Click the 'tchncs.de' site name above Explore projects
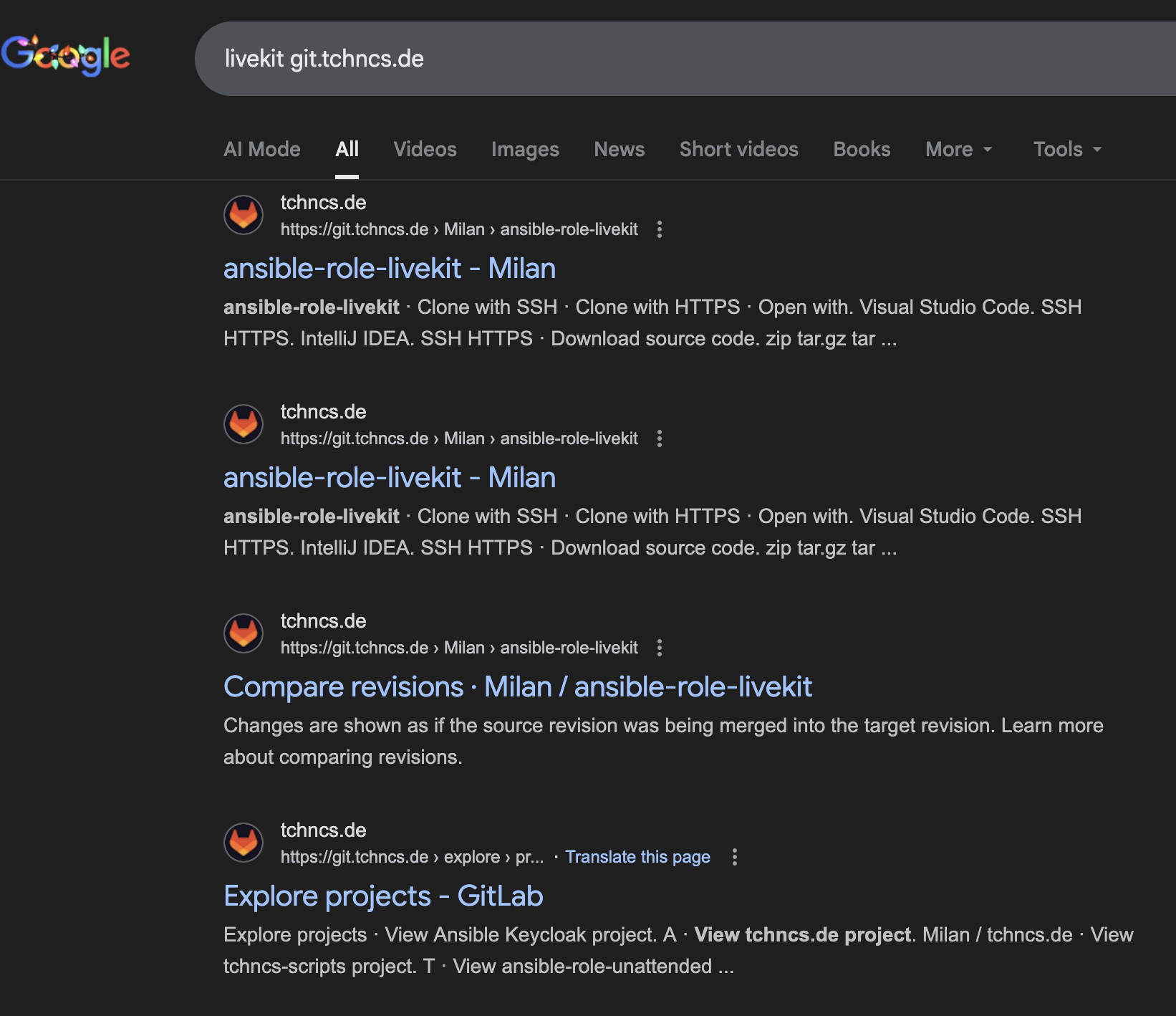This screenshot has height=1016, width=1176. 323,830
